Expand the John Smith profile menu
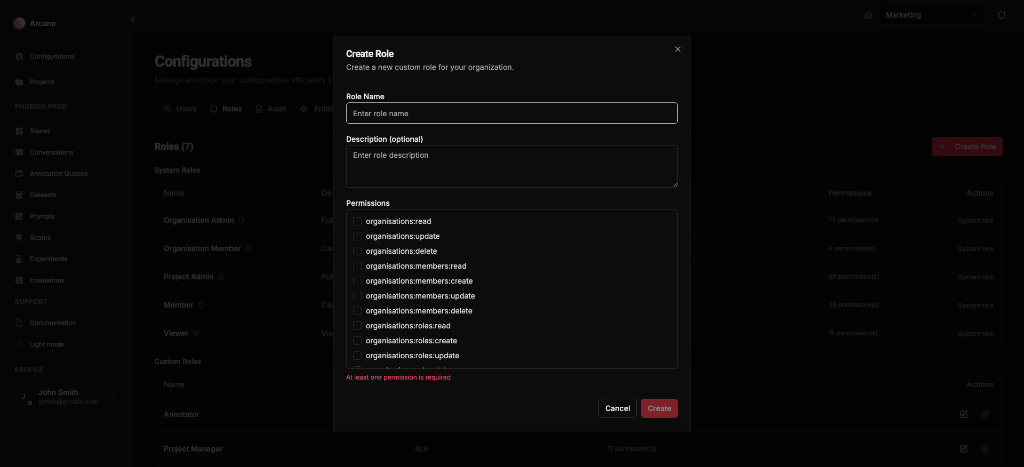1024x467 pixels. click(113, 396)
